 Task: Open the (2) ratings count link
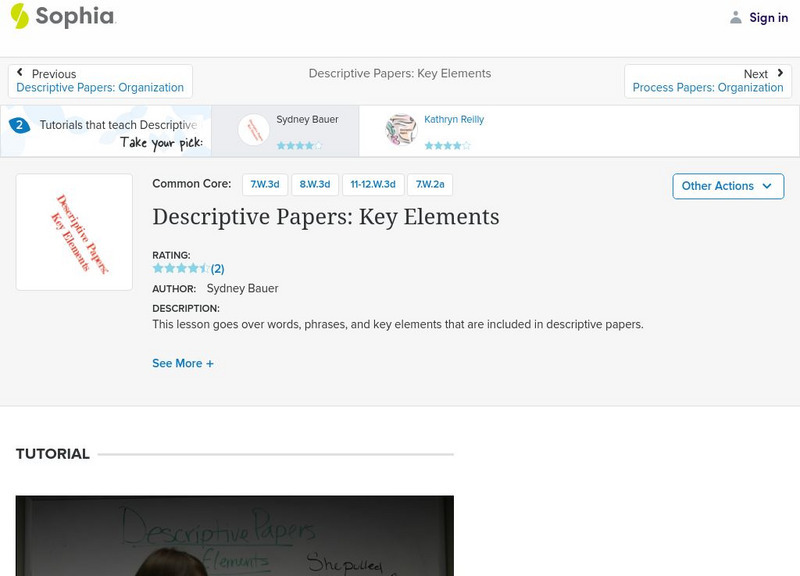[x=218, y=269]
